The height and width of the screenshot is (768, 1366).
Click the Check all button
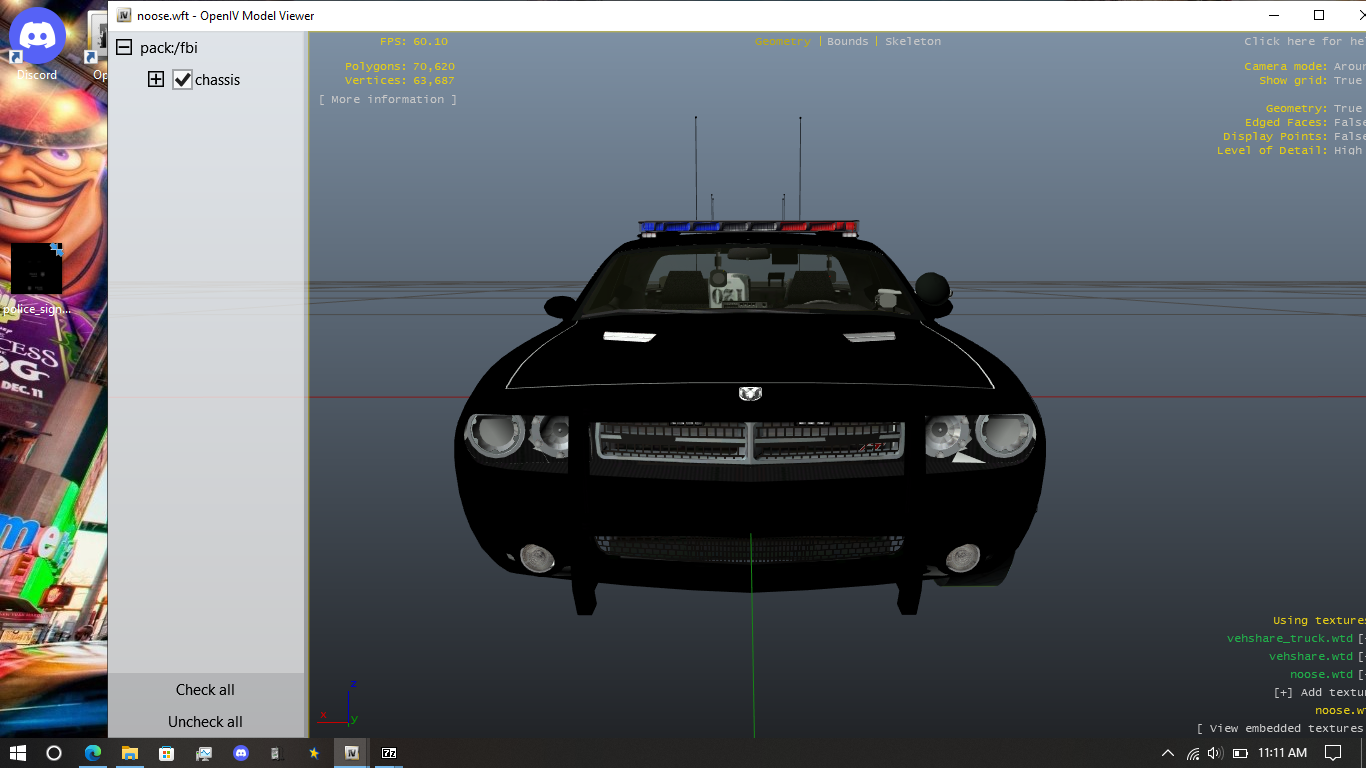tap(205, 690)
